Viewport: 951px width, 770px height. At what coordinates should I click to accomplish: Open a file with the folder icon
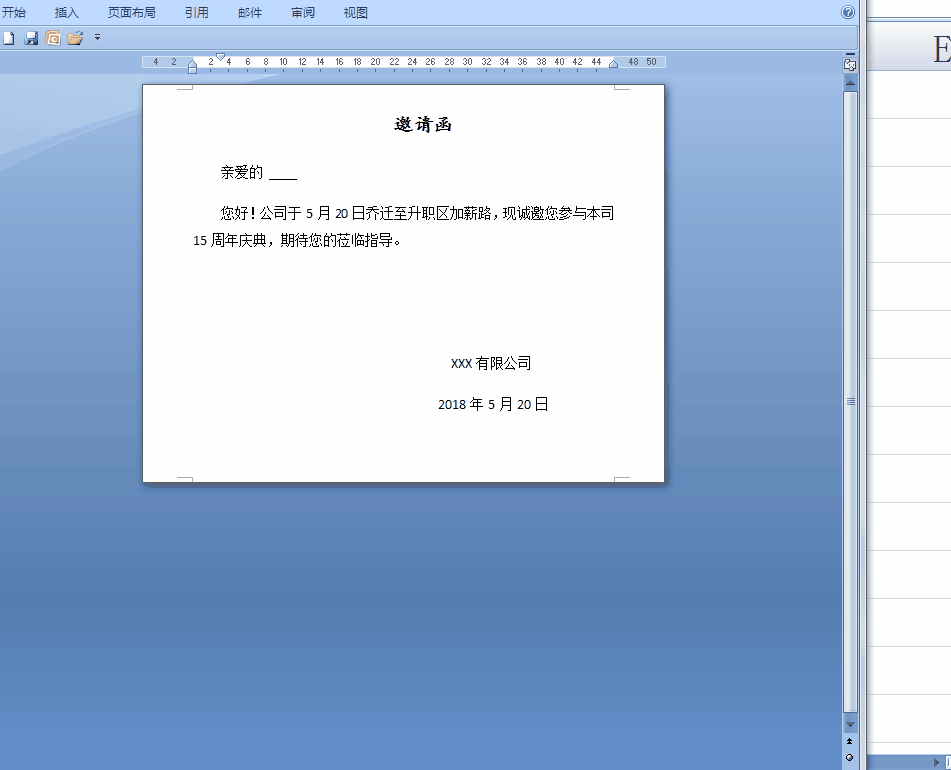pos(76,38)
